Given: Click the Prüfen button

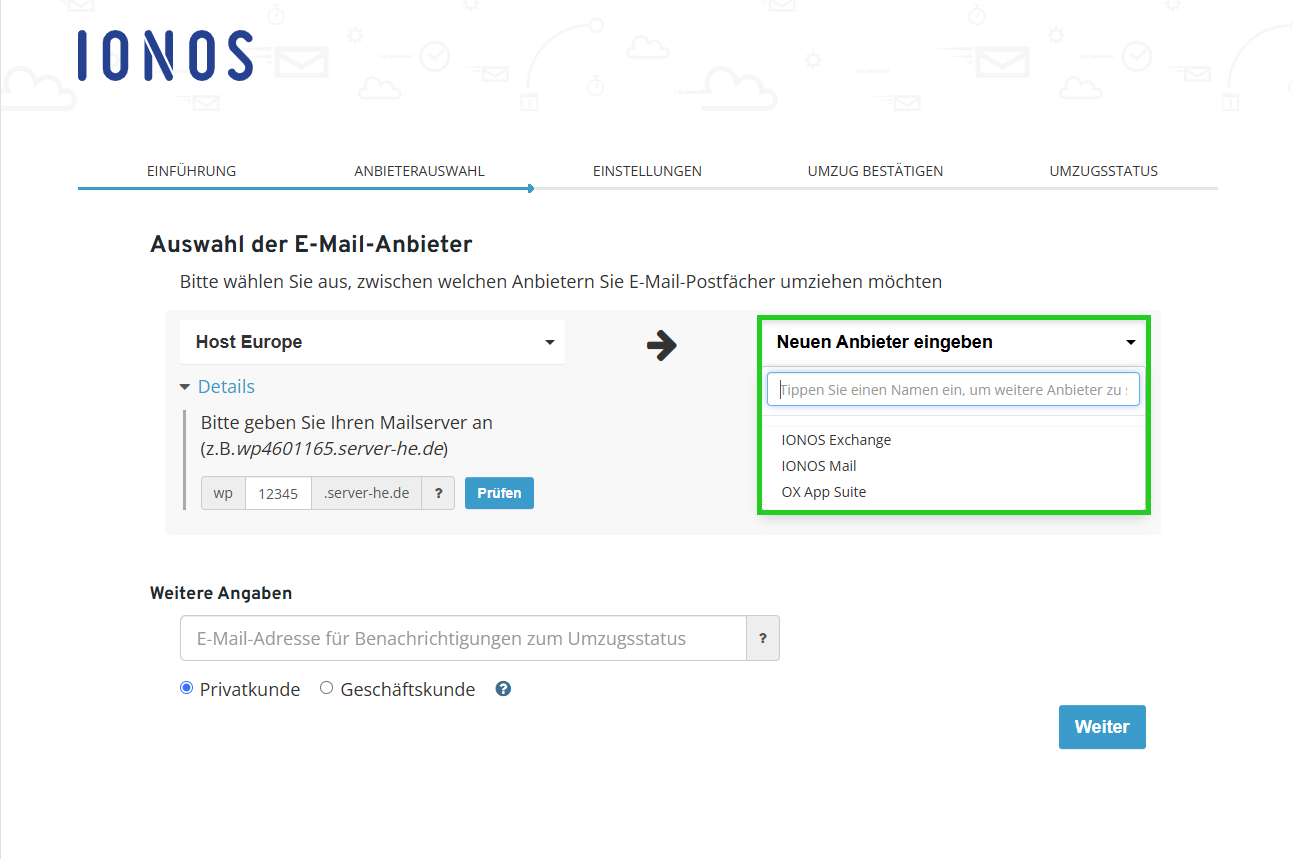Looking at the screenshot, I should [499, 493].
